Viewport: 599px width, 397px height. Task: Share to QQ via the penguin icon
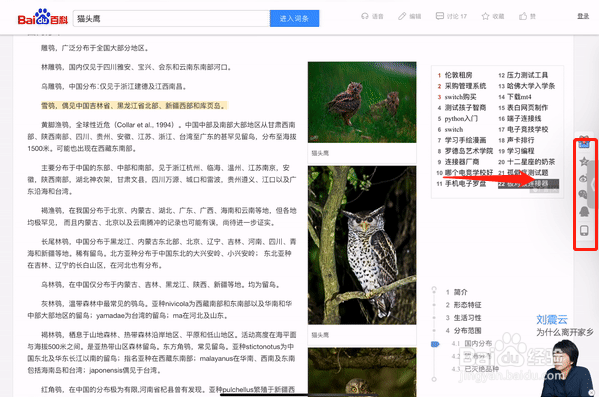[584, 211]
